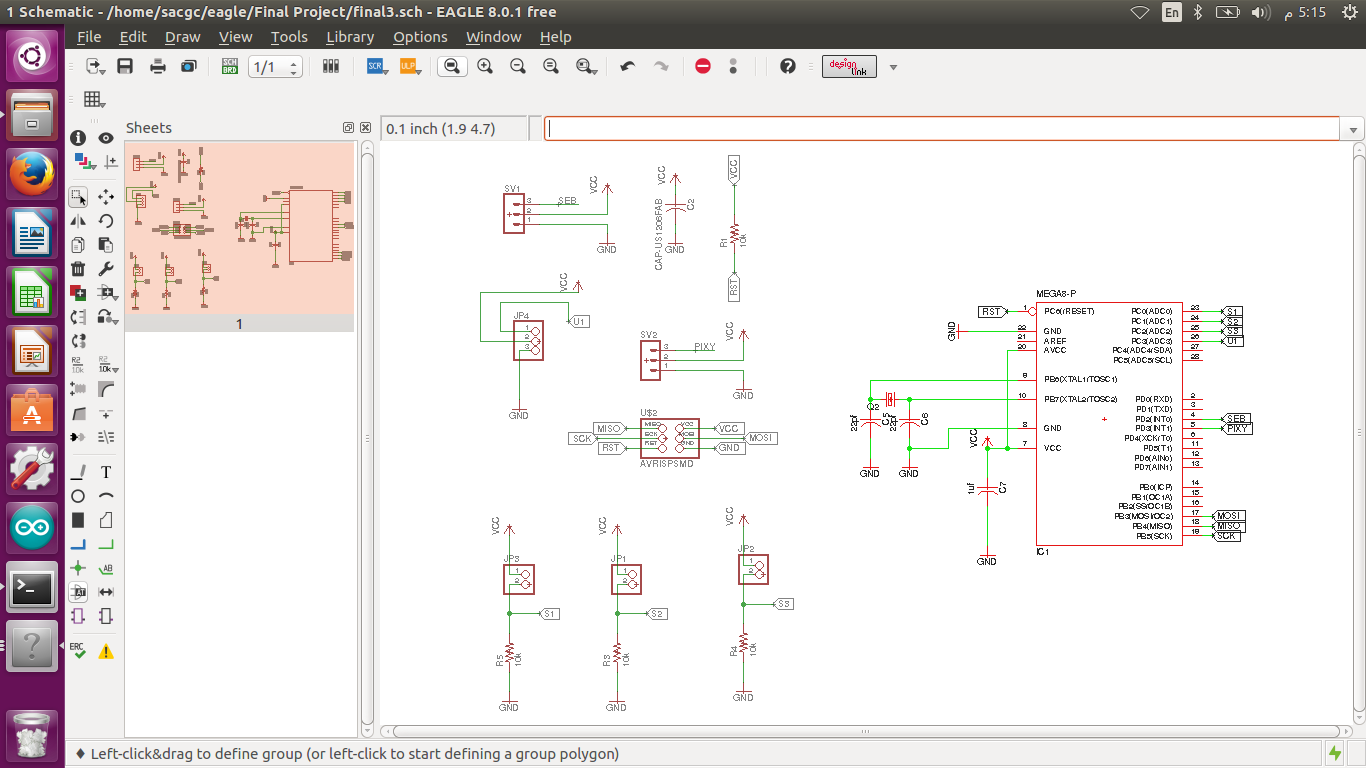The image size is (1366, 768).
Task: Click the design link button
Action: [849, 67]
